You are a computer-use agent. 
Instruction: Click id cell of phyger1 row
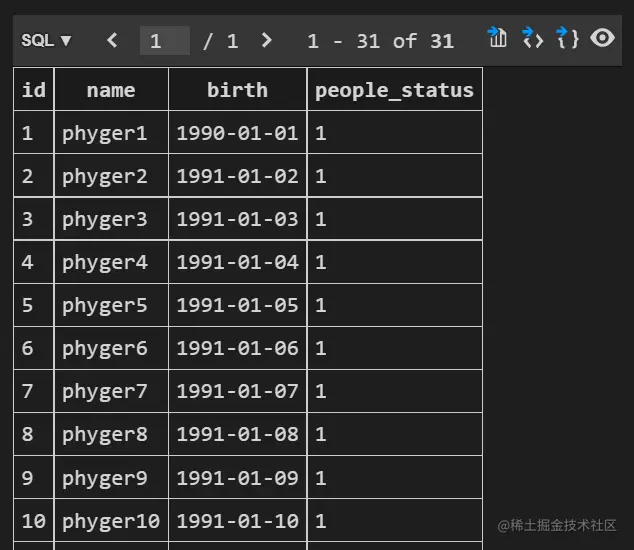click(x=34, y=133)
